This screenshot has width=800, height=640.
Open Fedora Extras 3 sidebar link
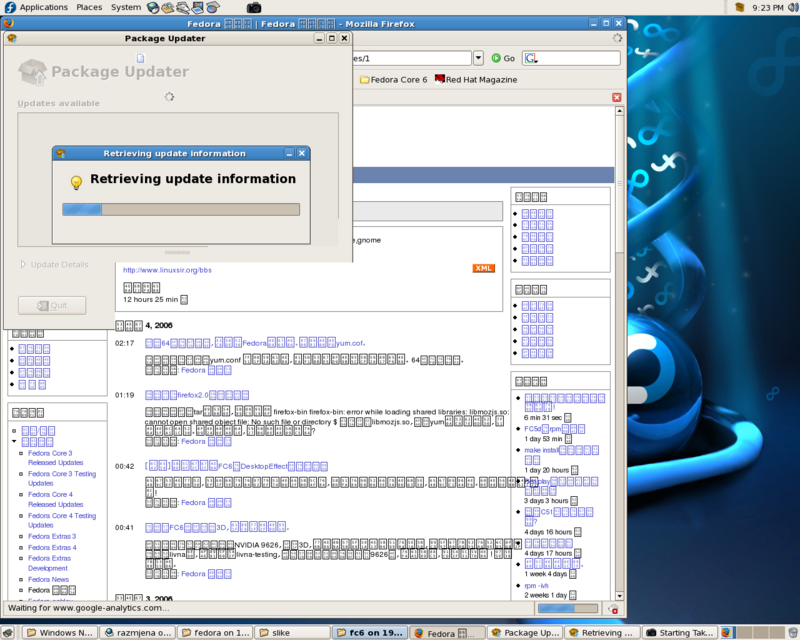click(x=52, y=536)
